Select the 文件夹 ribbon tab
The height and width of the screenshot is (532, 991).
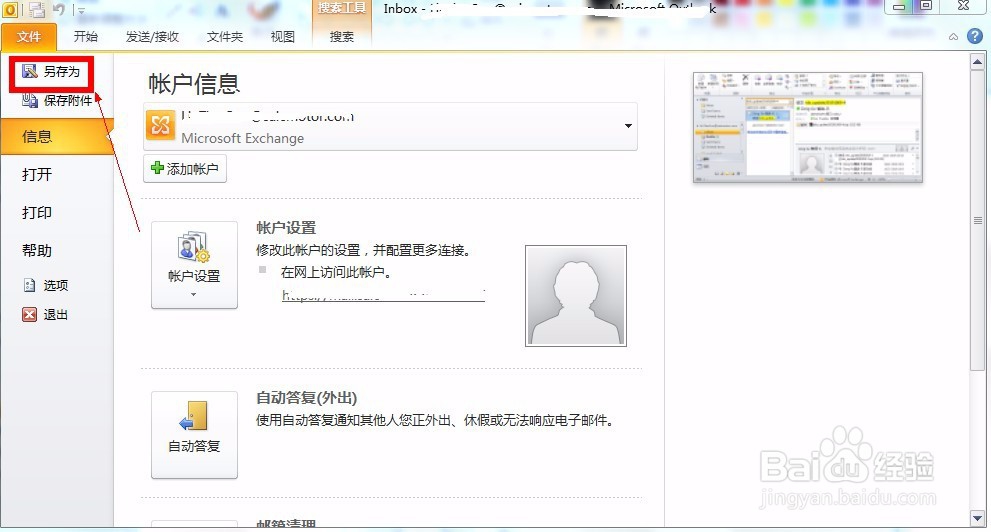pyautogui.click(x=224, y=37)
